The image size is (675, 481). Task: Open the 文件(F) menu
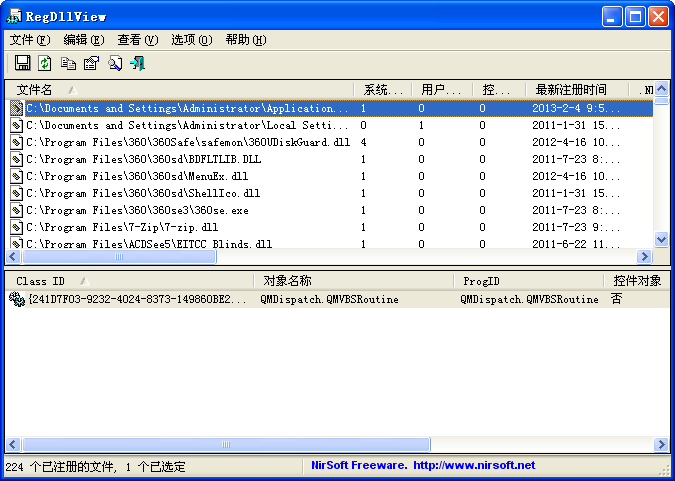(29, 40)
